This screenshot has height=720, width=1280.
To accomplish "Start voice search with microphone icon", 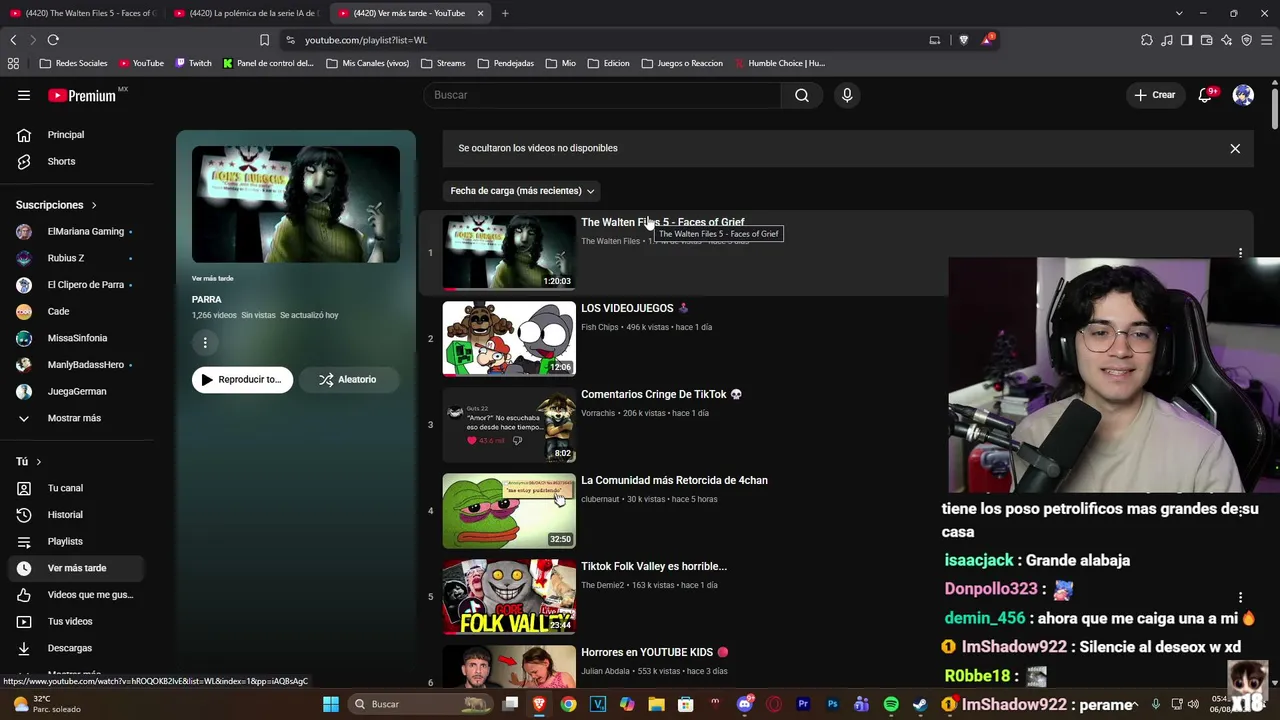I will click(x=847, y=95).
